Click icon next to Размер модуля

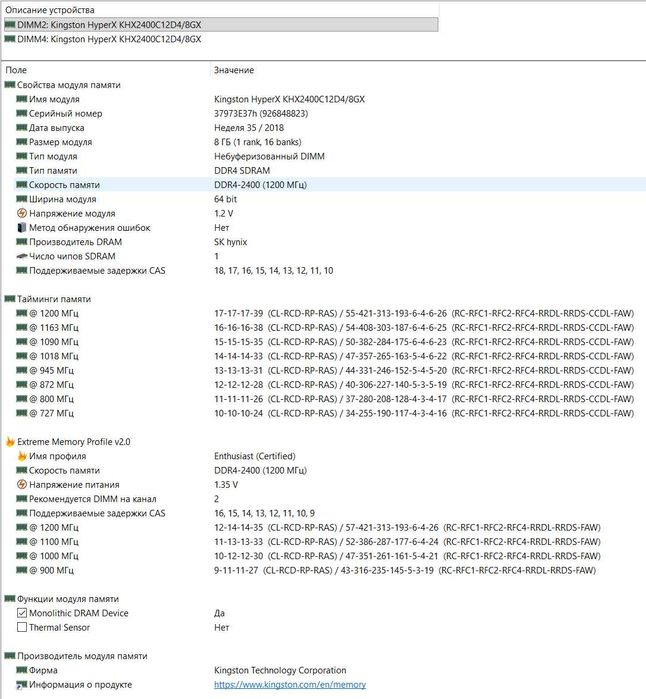[22, 142]
